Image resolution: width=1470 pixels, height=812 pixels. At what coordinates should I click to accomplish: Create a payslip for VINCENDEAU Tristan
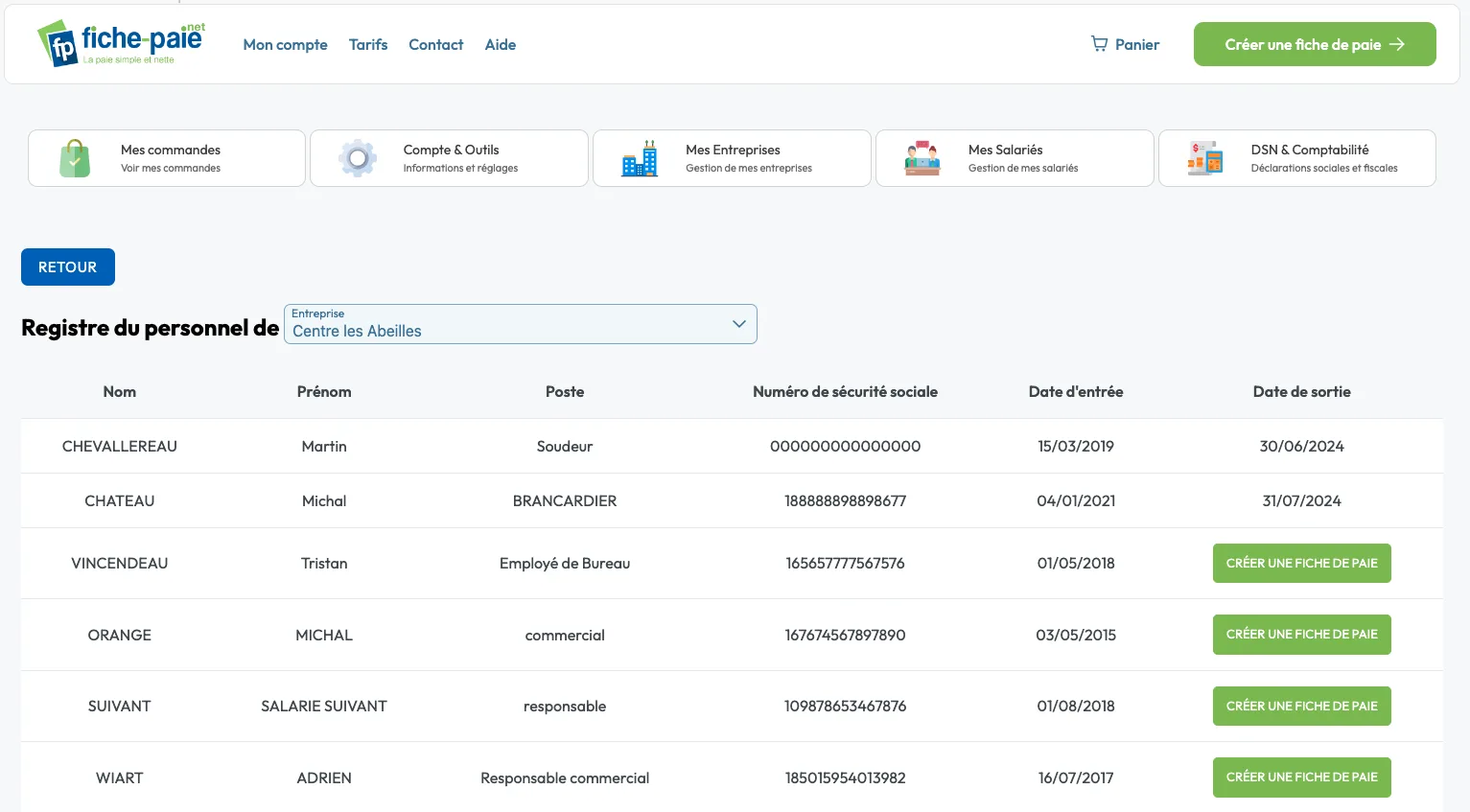[1301, 564]
